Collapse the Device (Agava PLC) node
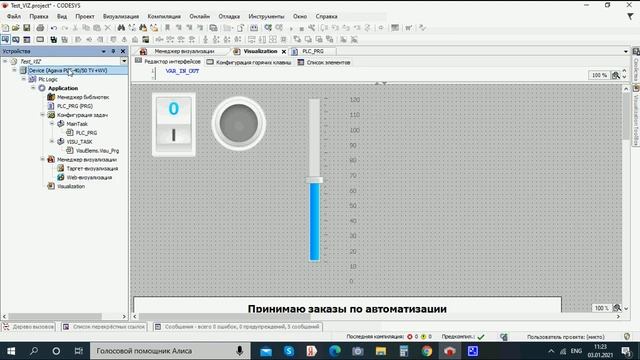The height and width of the screenshot is (360, 640). tap(14, 70)
